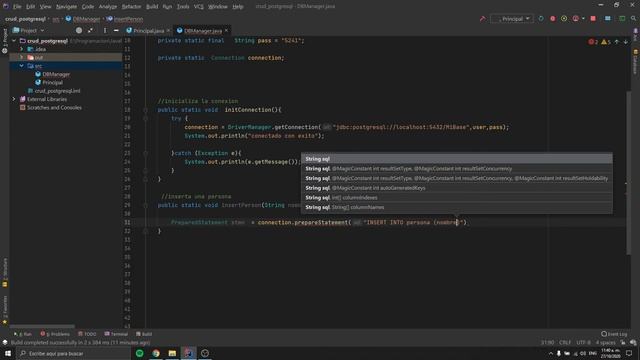Open the VCS menu

199,7
